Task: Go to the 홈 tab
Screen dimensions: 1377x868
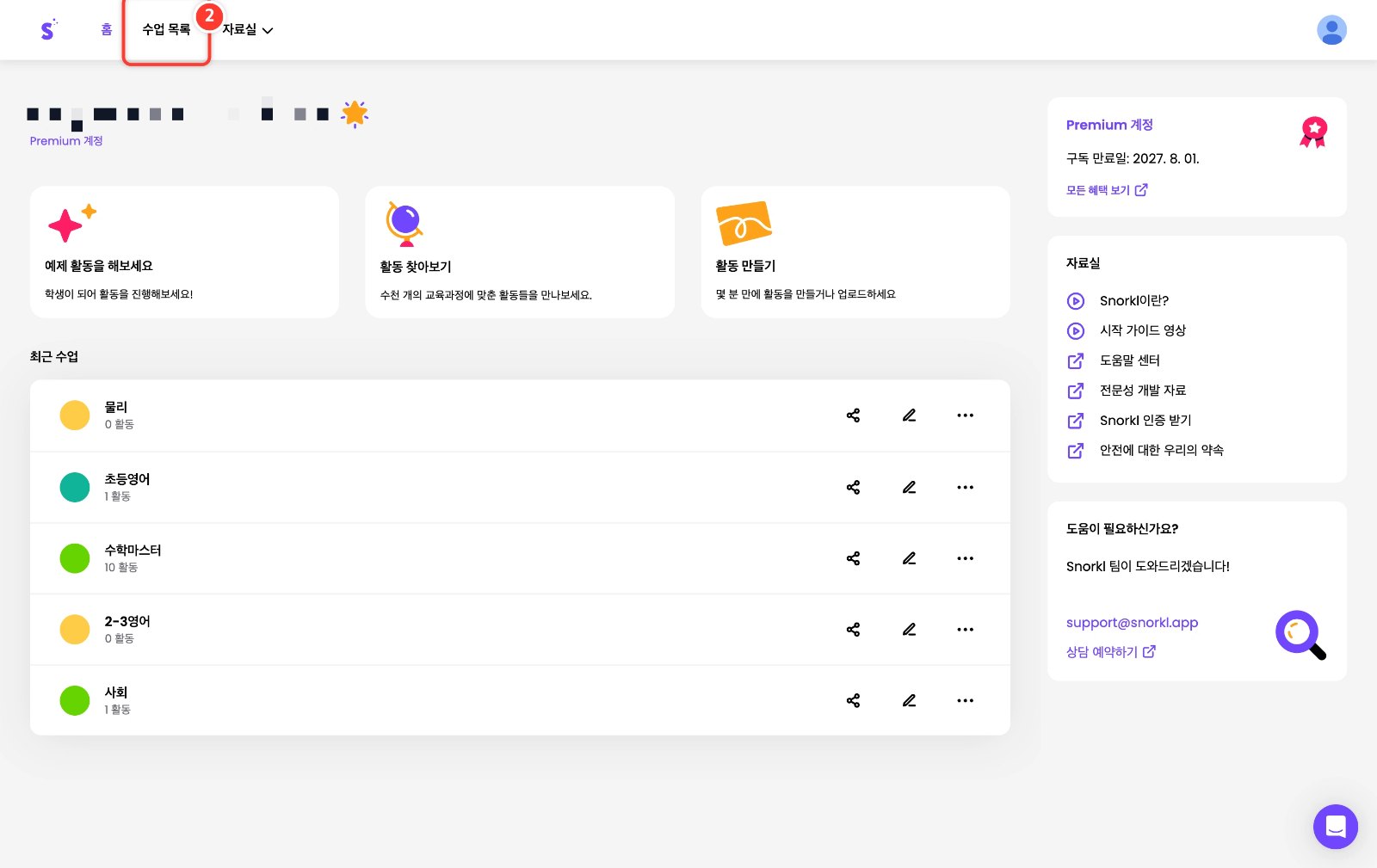Action: click(x=107, y=30)
